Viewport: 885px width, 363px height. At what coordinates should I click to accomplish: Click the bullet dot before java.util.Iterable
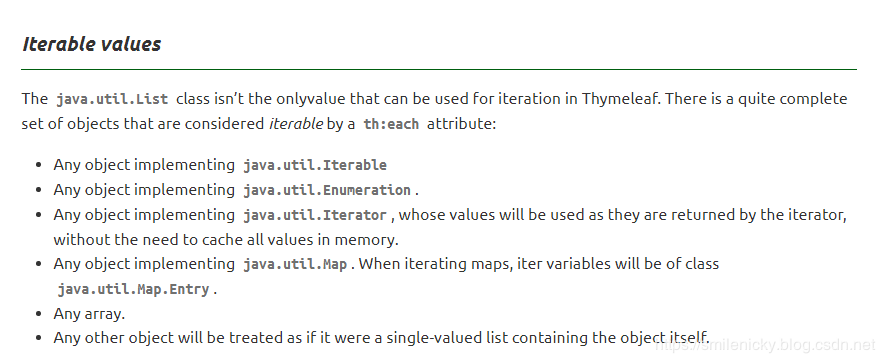pos(38,165)
